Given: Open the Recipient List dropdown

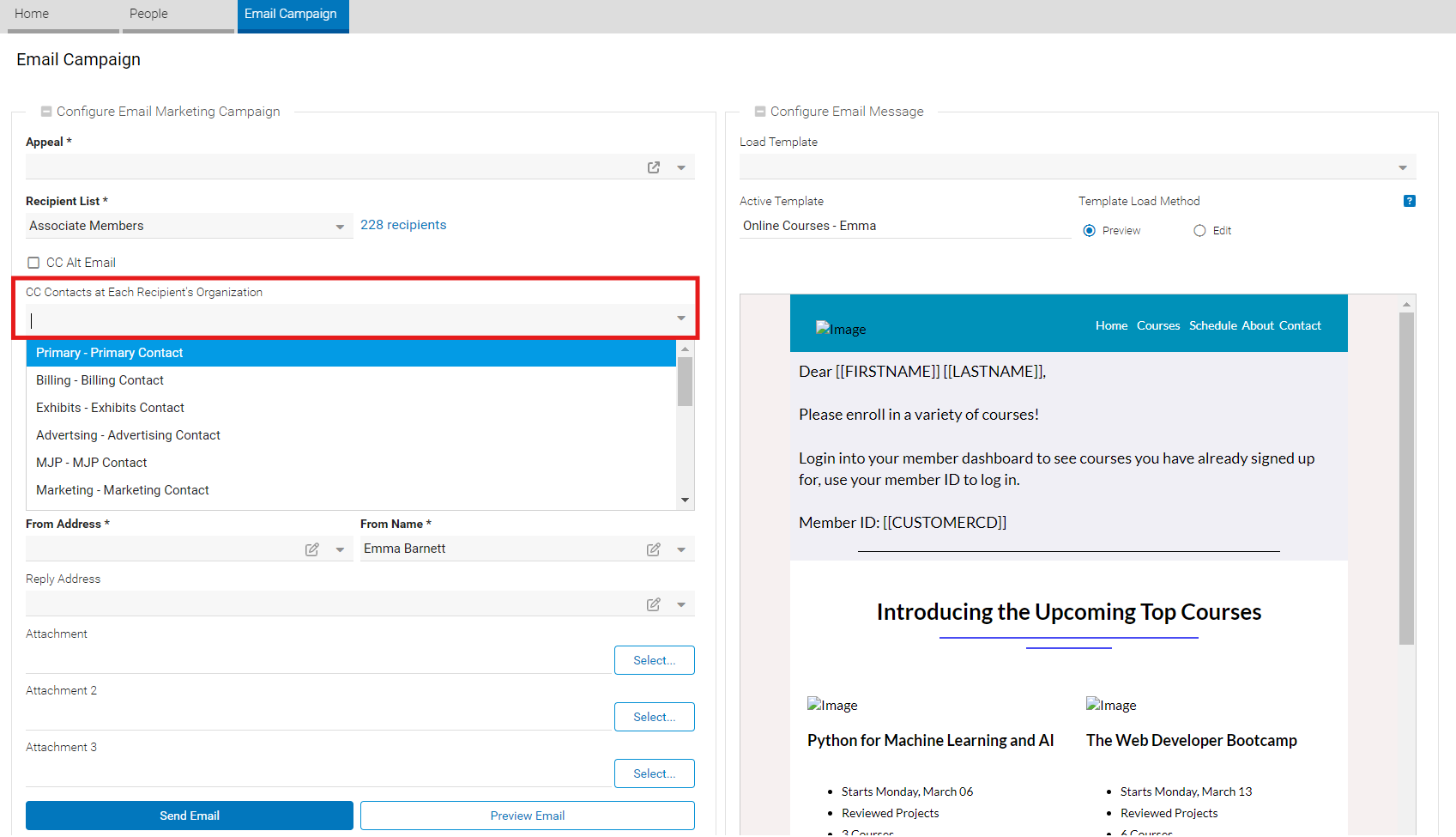Looking at the screenshot, I should pyautogui.click(x=340, y=227).
